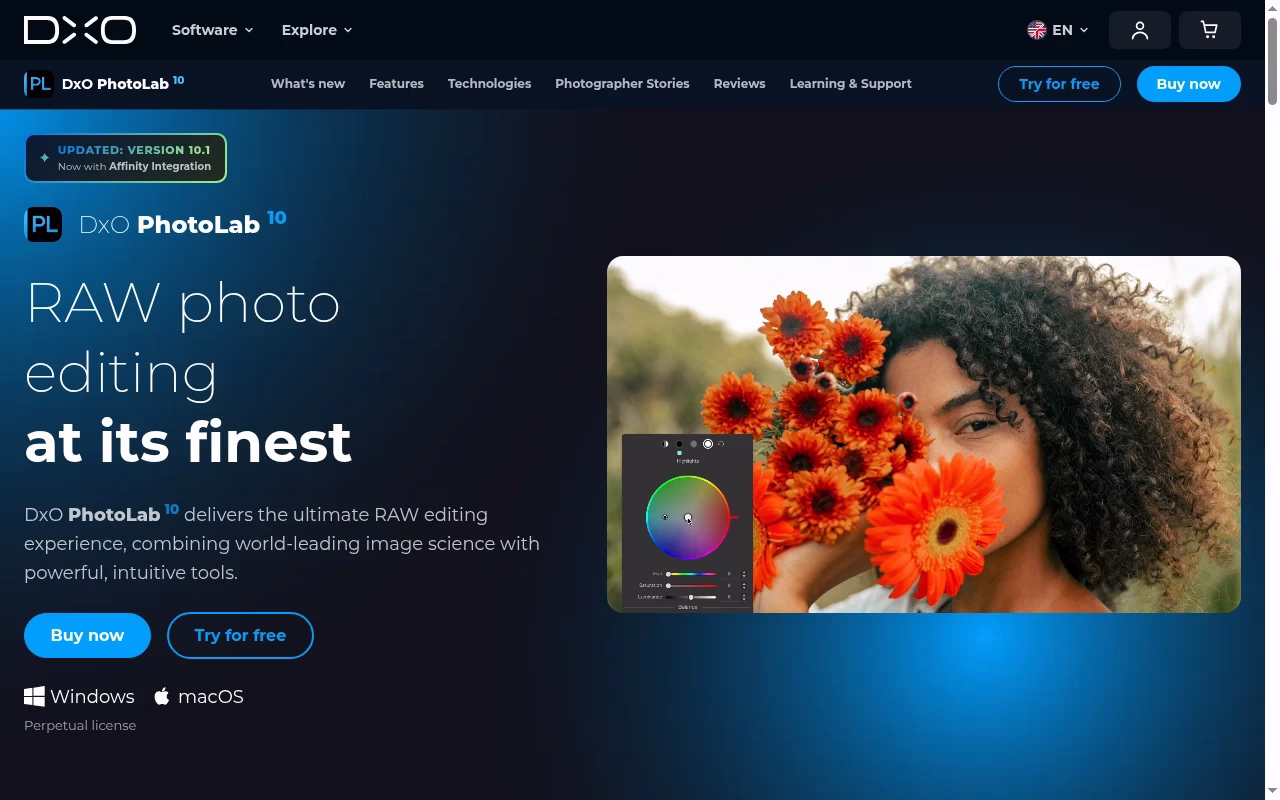Click the hero Try for free button
Image resolution: width=1280 pixels, height=800 pixels.
click(240, 635)
